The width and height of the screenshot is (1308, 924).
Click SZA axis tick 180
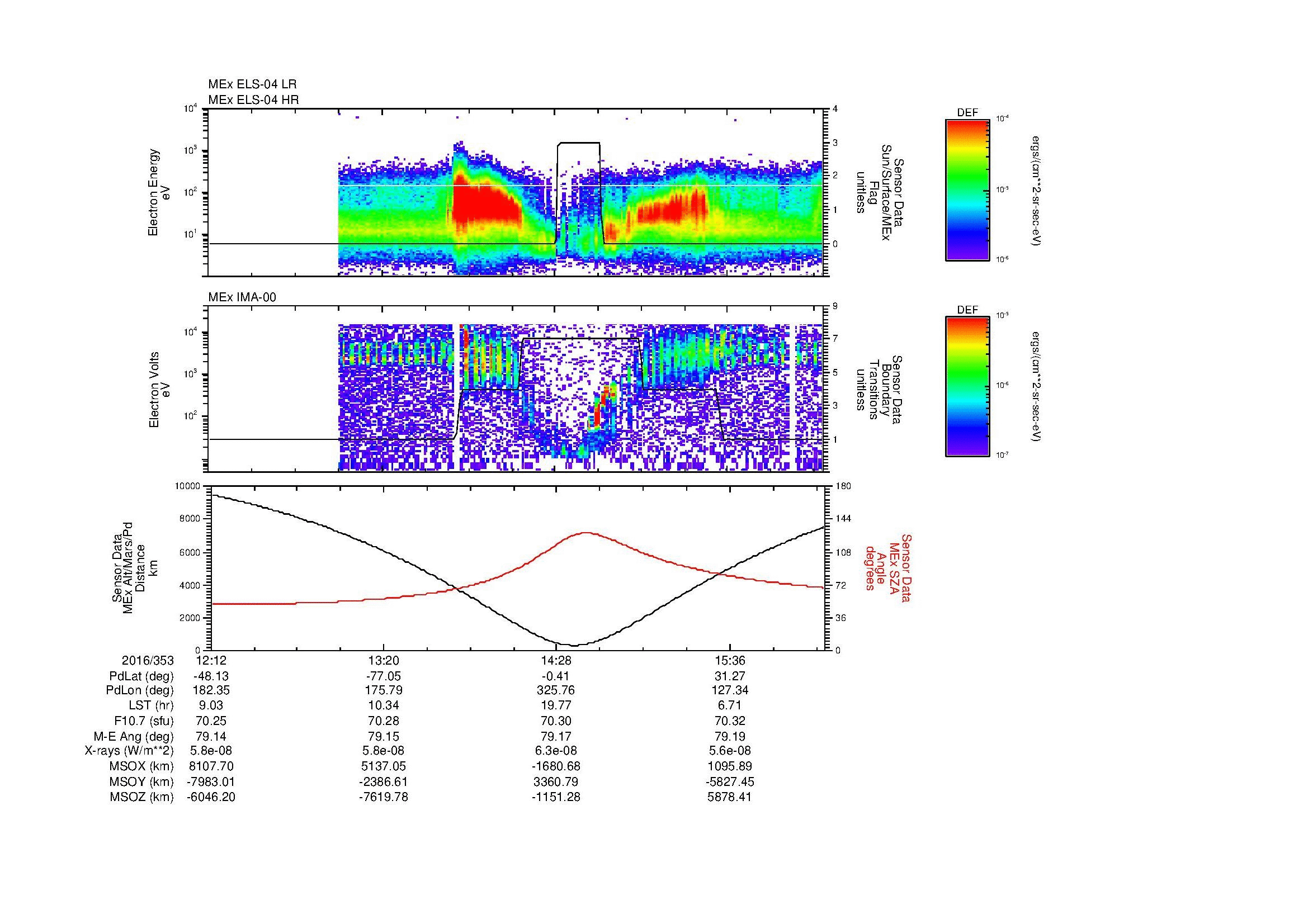tap(843, 486)
